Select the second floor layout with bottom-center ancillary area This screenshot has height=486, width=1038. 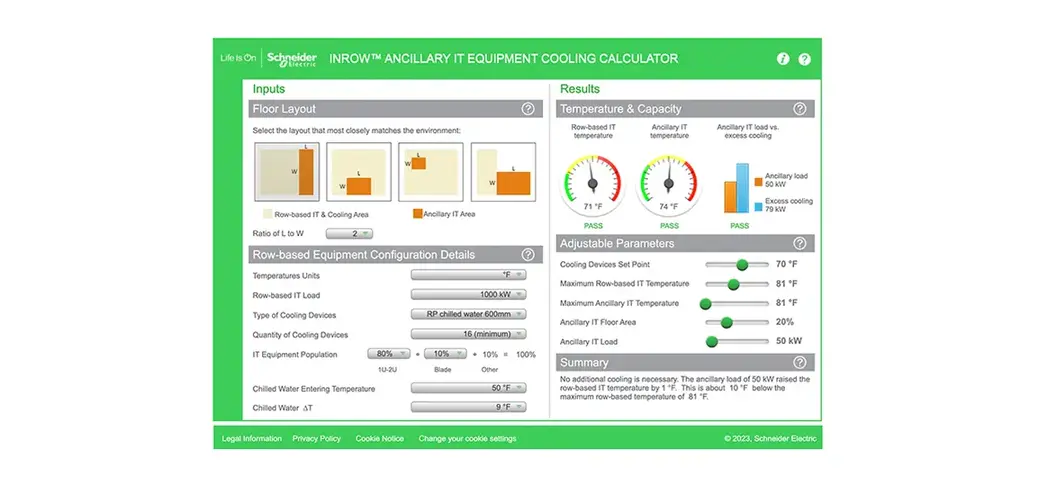coord(359,172)
